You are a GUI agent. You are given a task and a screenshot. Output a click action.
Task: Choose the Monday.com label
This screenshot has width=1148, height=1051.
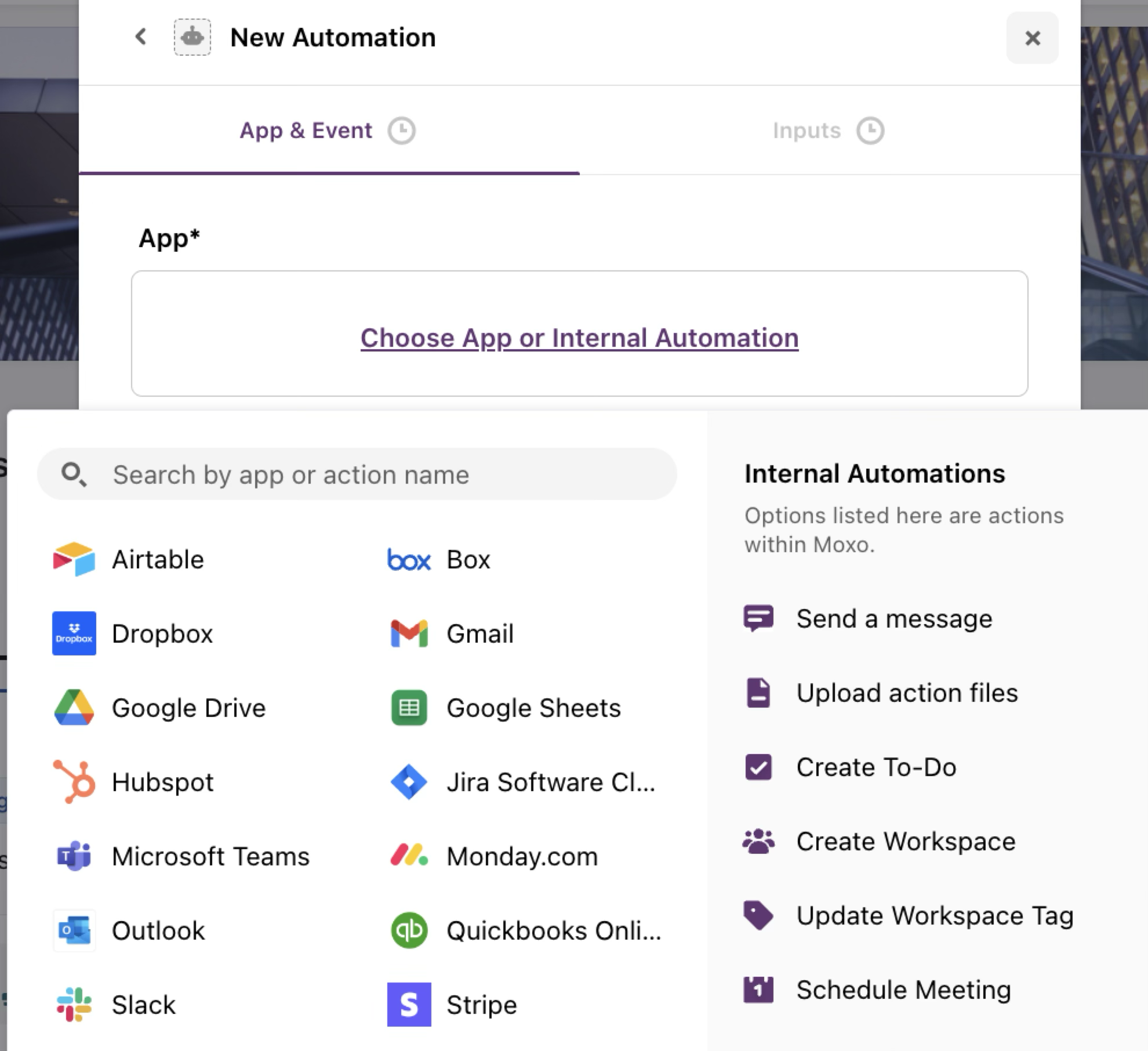point(522,857)
